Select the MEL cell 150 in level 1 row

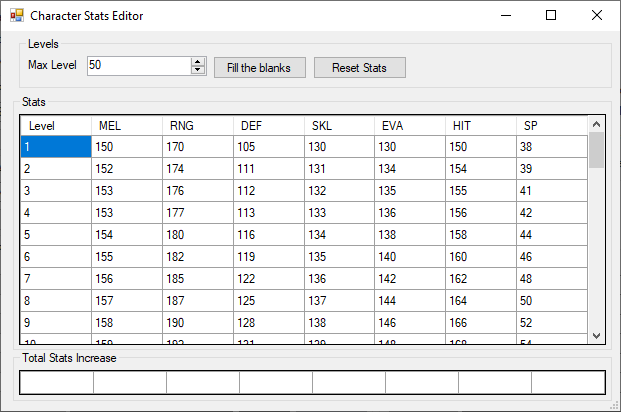pos(127,147)
